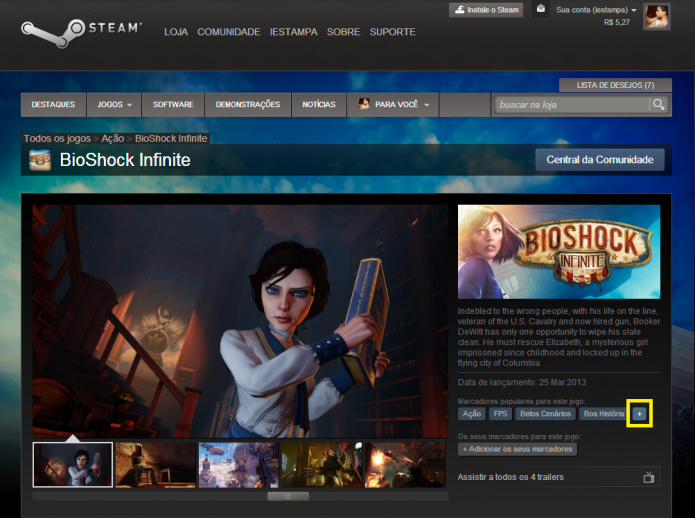Go to SOBRE page
Screen dimensions: 695x518
pos(344,32)
